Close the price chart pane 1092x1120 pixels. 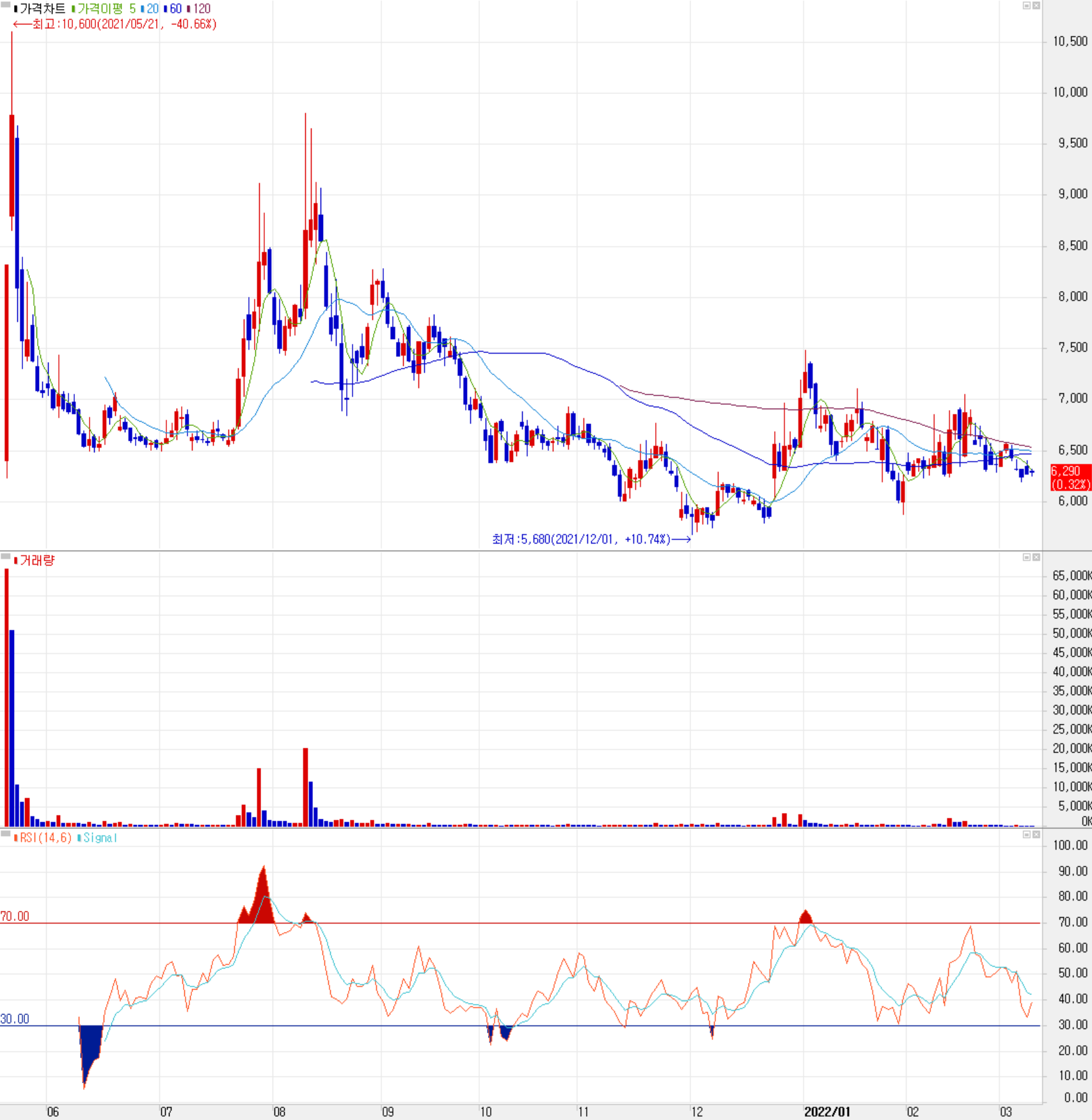(x=1036, y=6)
